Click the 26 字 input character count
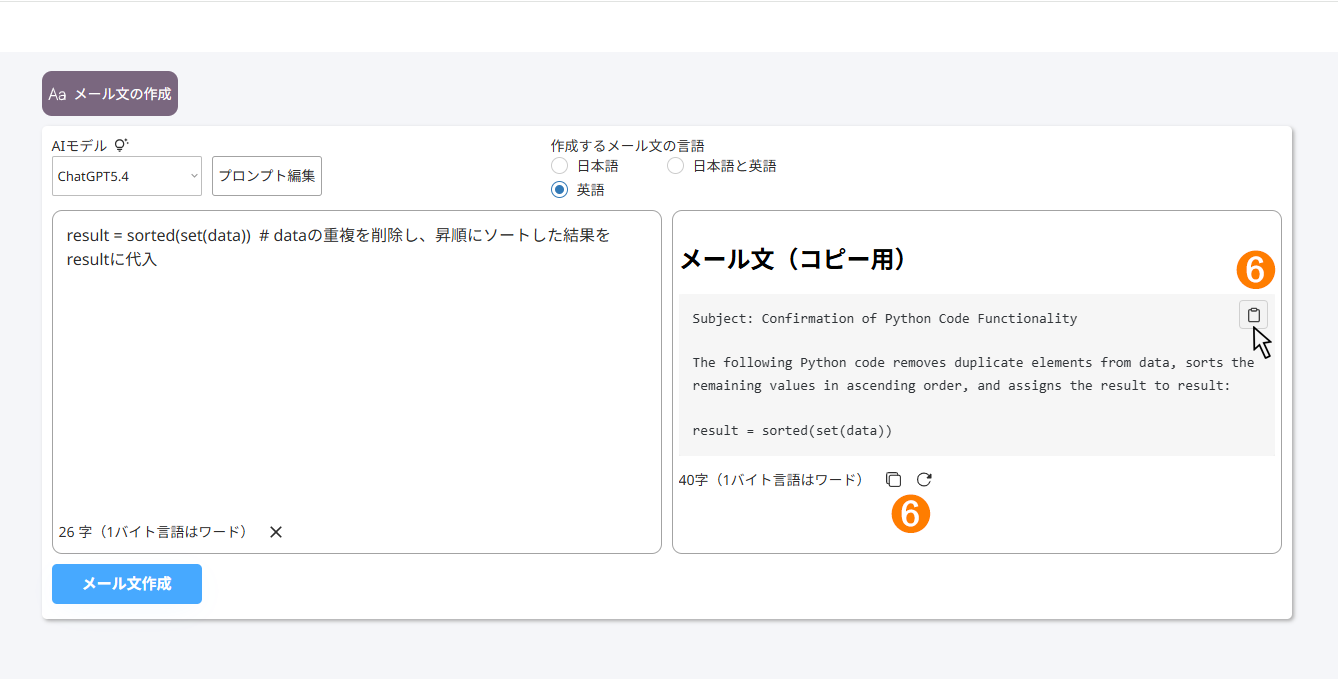Screen dimensions: 1338x679 point(153,532)
